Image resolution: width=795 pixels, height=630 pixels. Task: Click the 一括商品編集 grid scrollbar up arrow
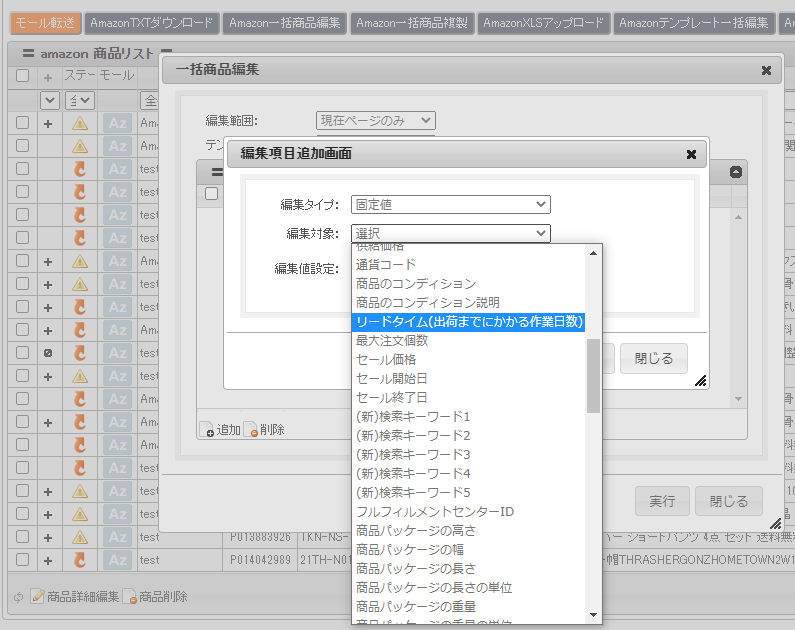(738, 217)
